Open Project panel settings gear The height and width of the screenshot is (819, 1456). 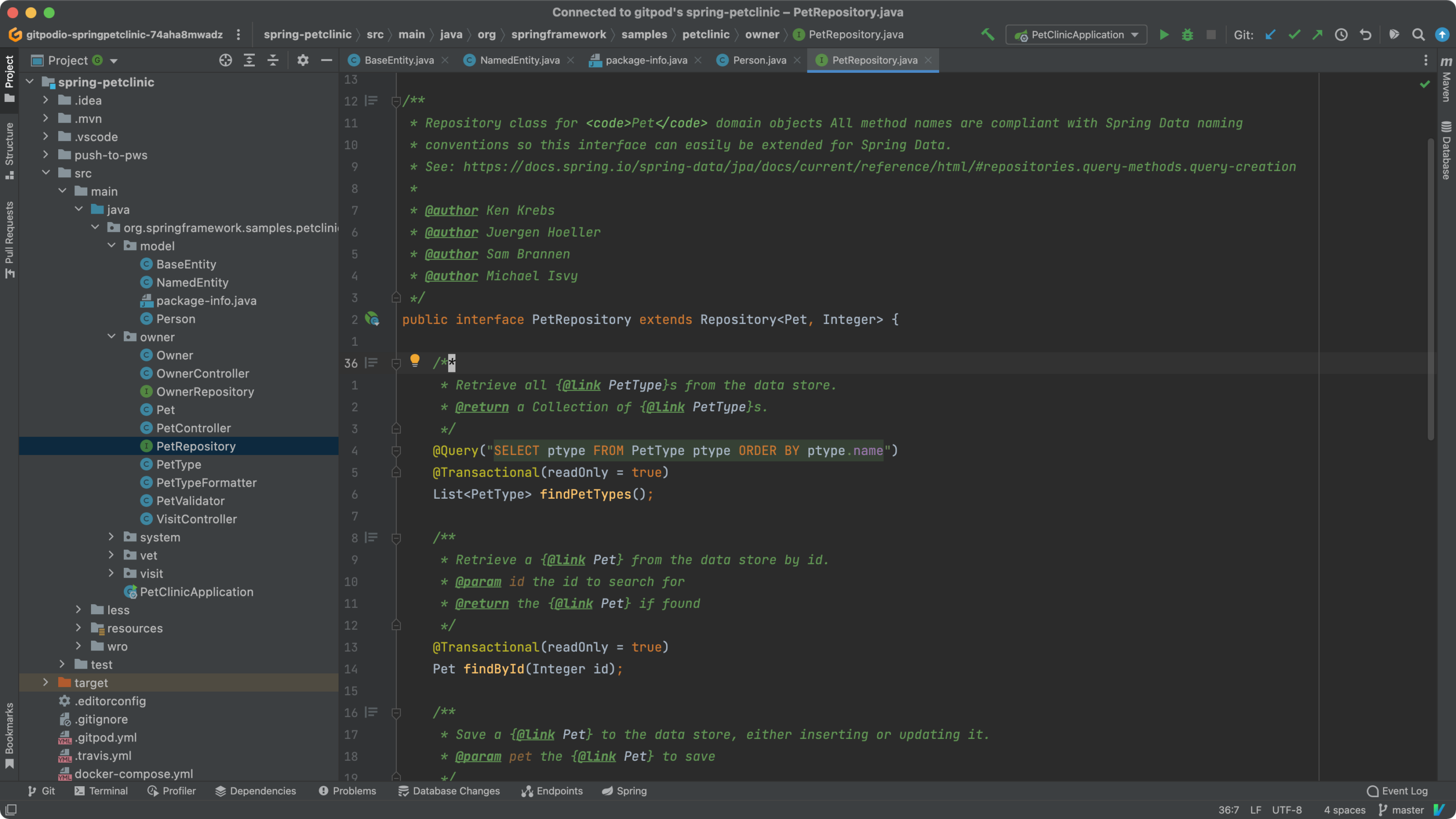click(x=303, y=60)
